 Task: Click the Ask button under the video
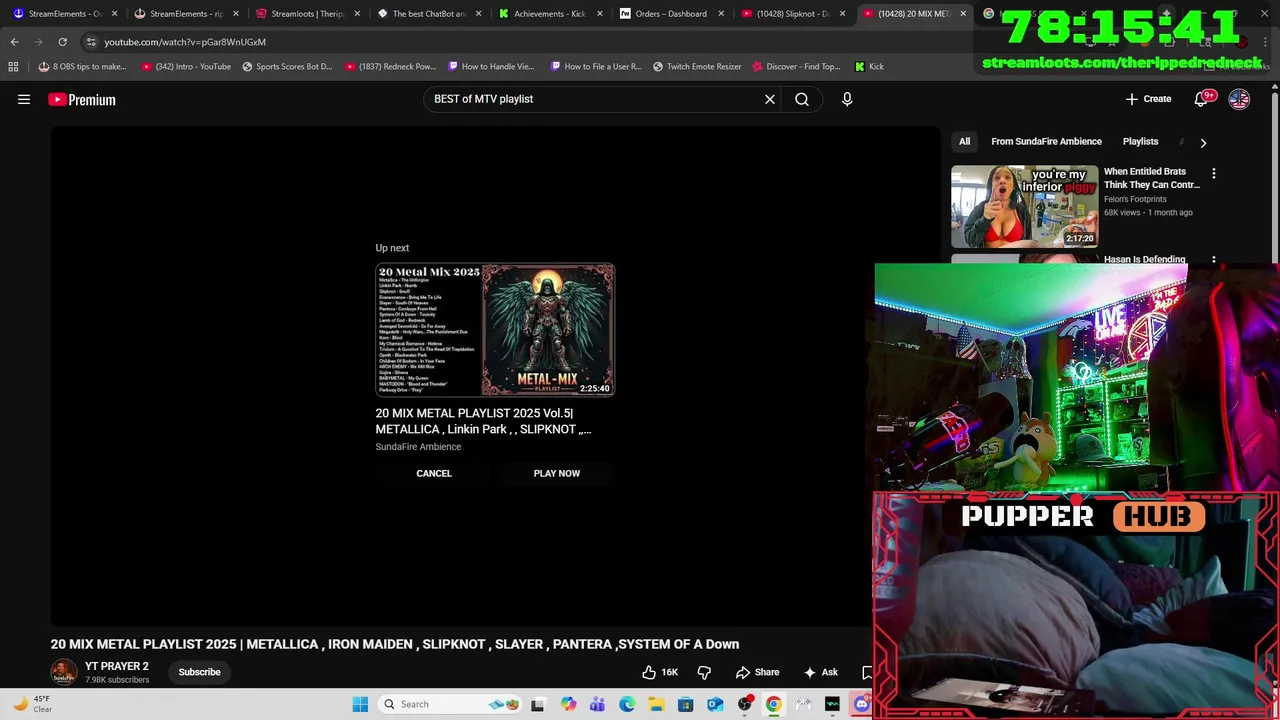[820, 672]
